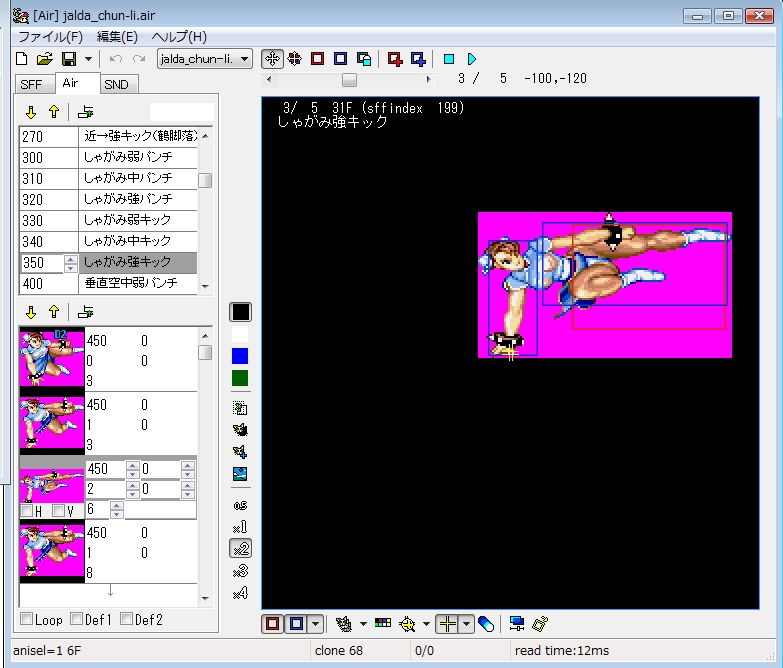Select the move-all four-arrow tool
Screen dimensions: 783x668
click(295, 59)
